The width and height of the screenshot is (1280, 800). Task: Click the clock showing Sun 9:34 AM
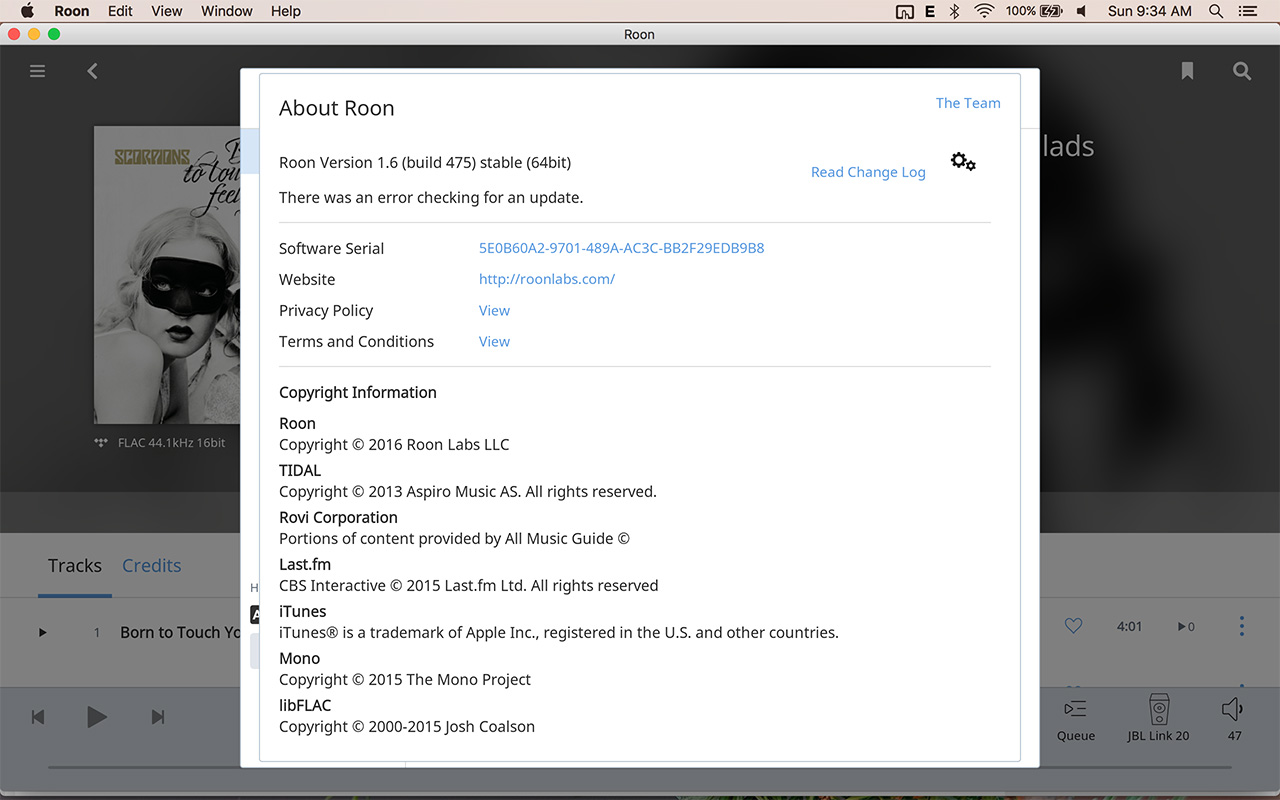click(1150, 11)
